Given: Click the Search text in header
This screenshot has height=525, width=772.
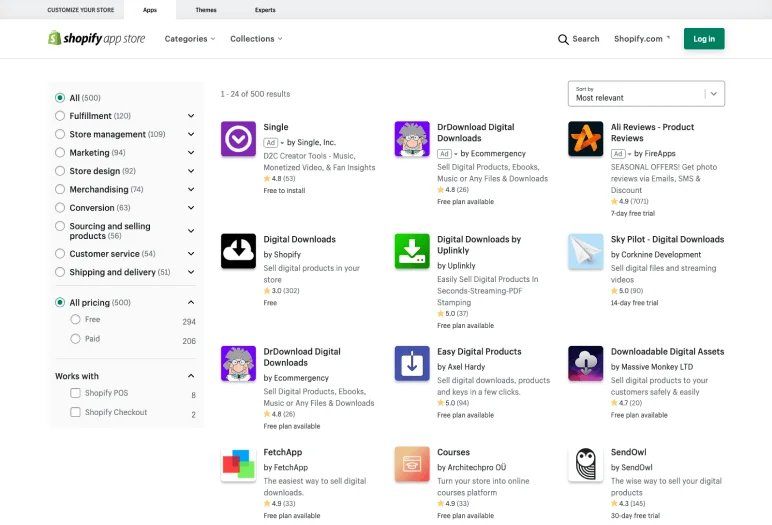Looking at the screenshot, I should [586, 39].
